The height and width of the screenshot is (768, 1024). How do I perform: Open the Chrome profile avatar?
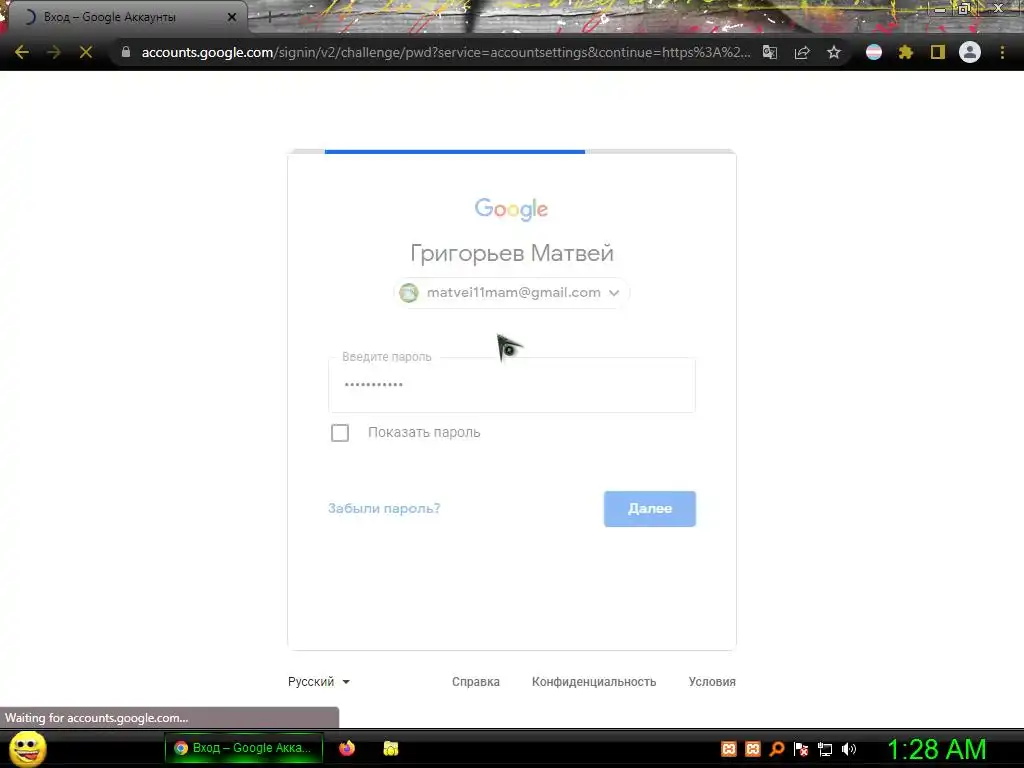point(970,52)
